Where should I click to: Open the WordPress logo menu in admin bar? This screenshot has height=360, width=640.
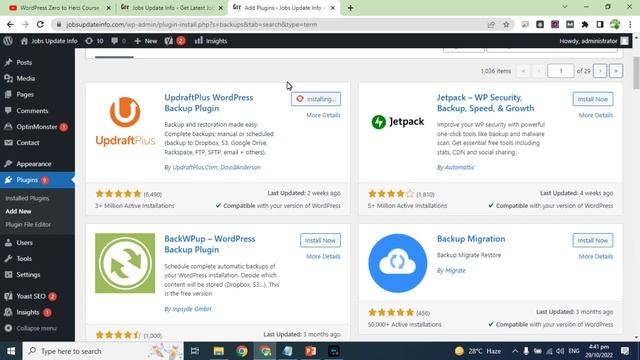[8, 41]
